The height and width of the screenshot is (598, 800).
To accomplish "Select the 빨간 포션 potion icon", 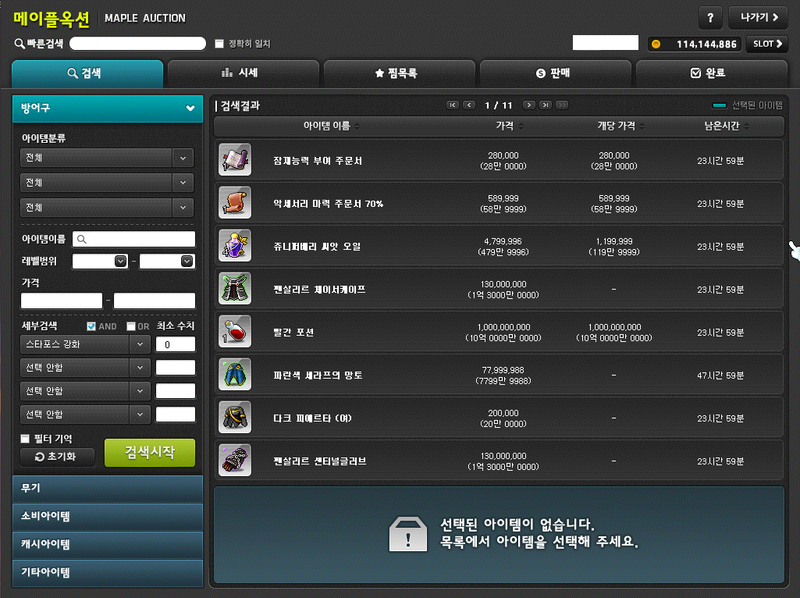I will (x=235, y=332).
